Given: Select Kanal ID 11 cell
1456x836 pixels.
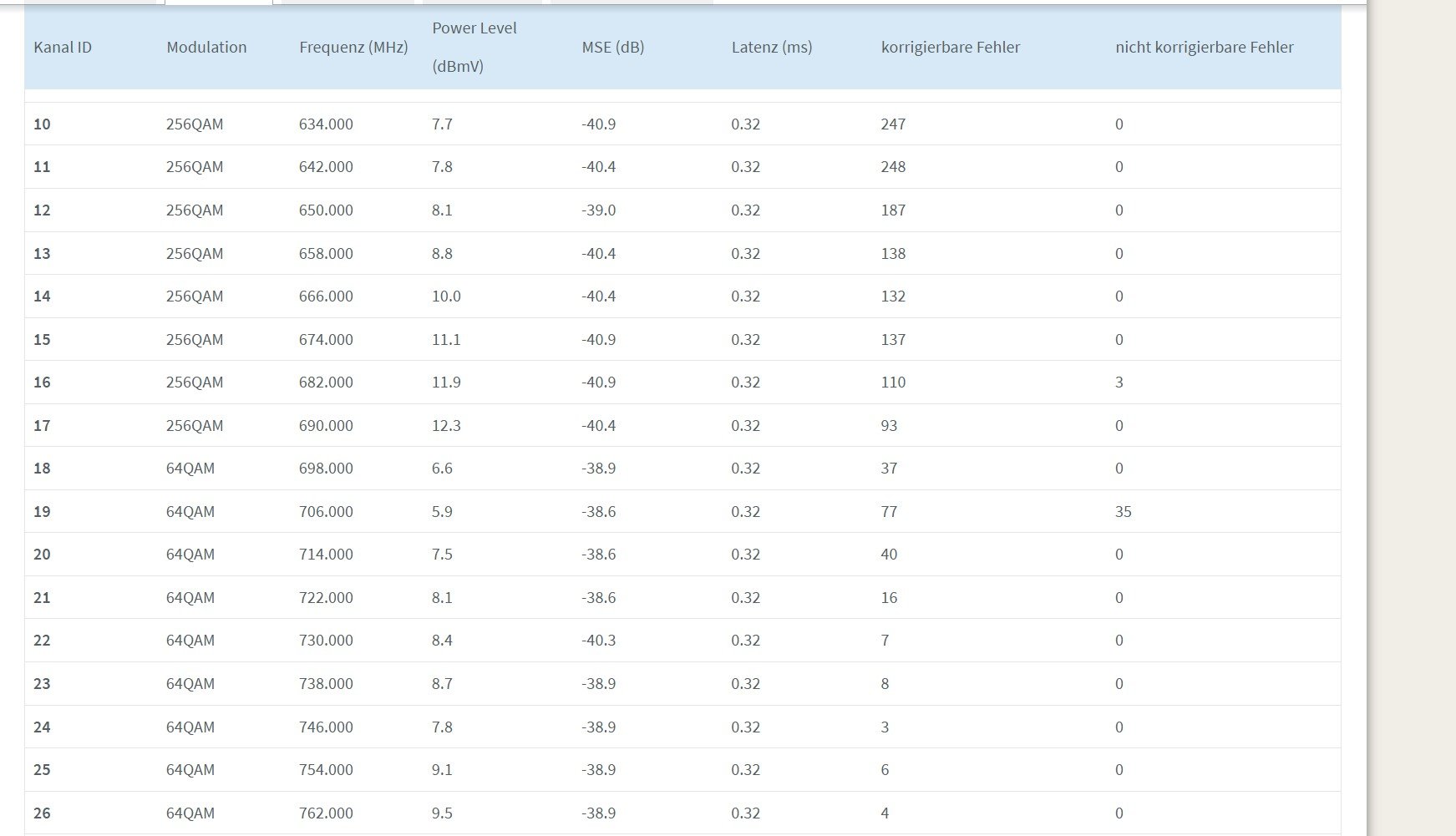Looking at the screenshot, I should (42, 167).
